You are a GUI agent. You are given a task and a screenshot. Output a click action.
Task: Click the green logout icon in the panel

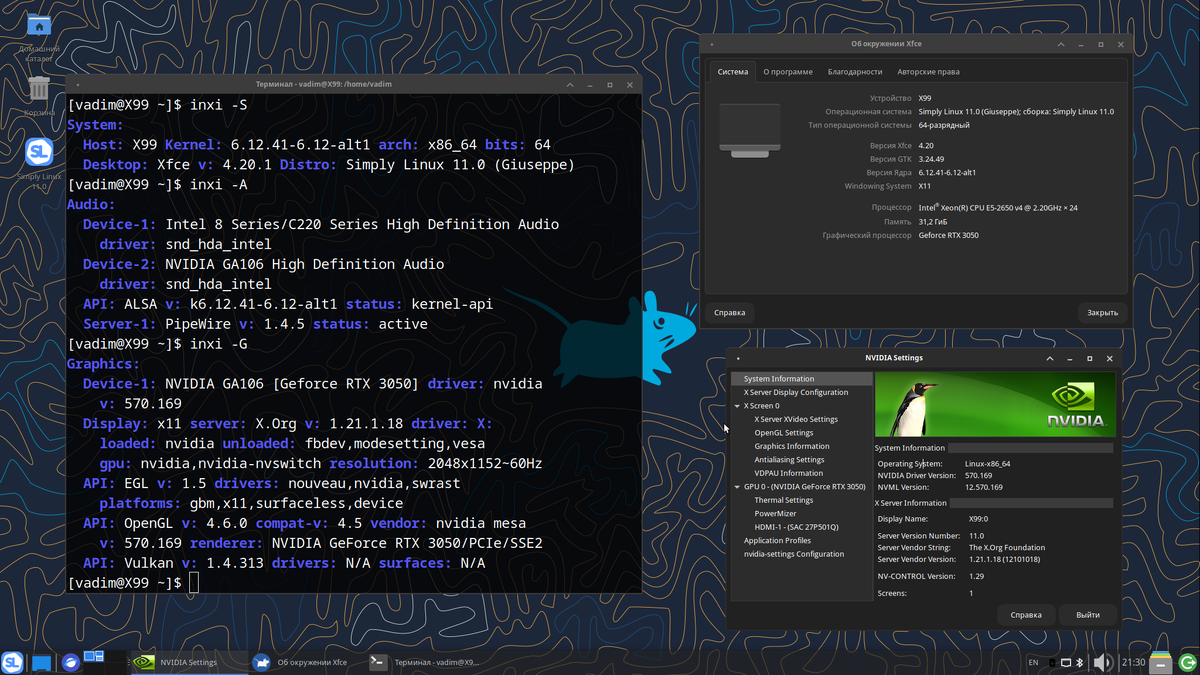(x=1186, y=662)
